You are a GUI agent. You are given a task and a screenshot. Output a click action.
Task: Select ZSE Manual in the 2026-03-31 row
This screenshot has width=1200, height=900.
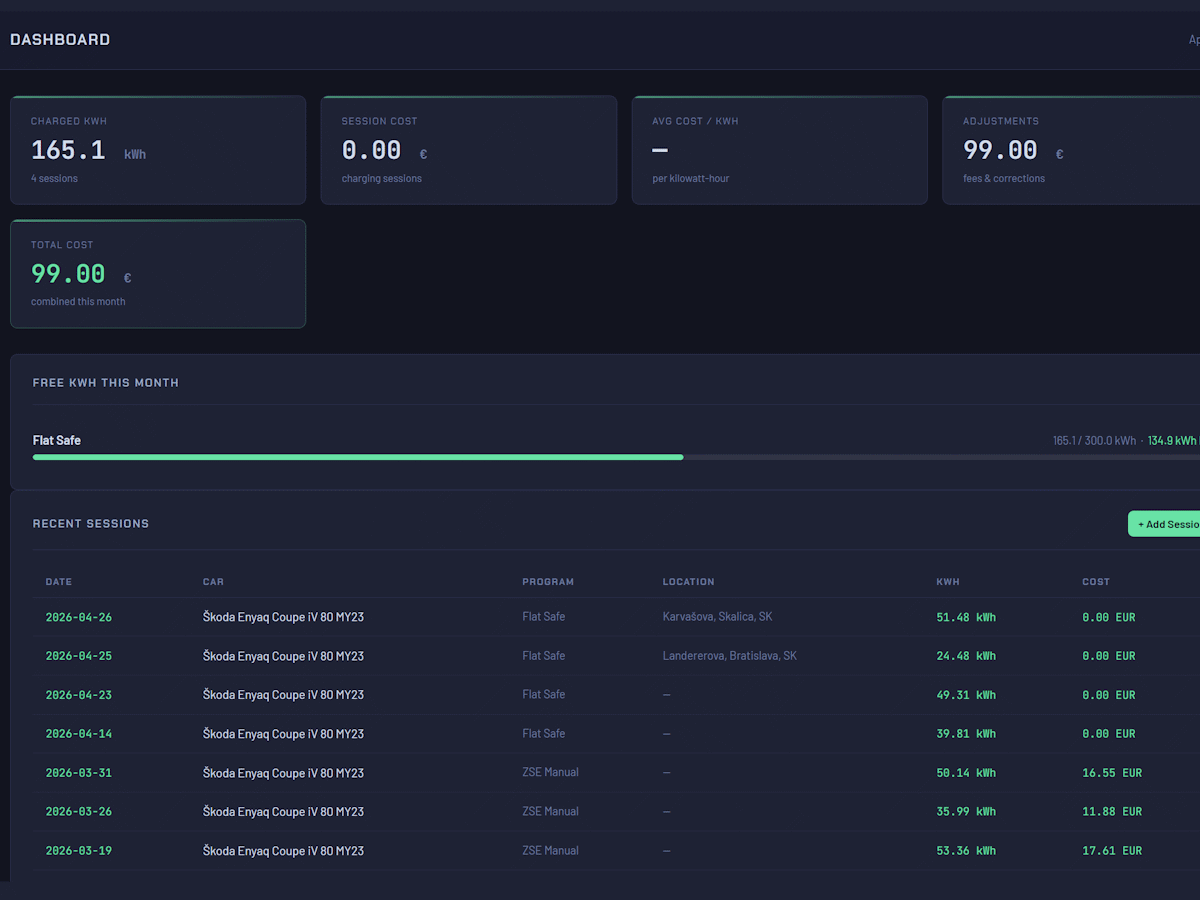[550, 772]
